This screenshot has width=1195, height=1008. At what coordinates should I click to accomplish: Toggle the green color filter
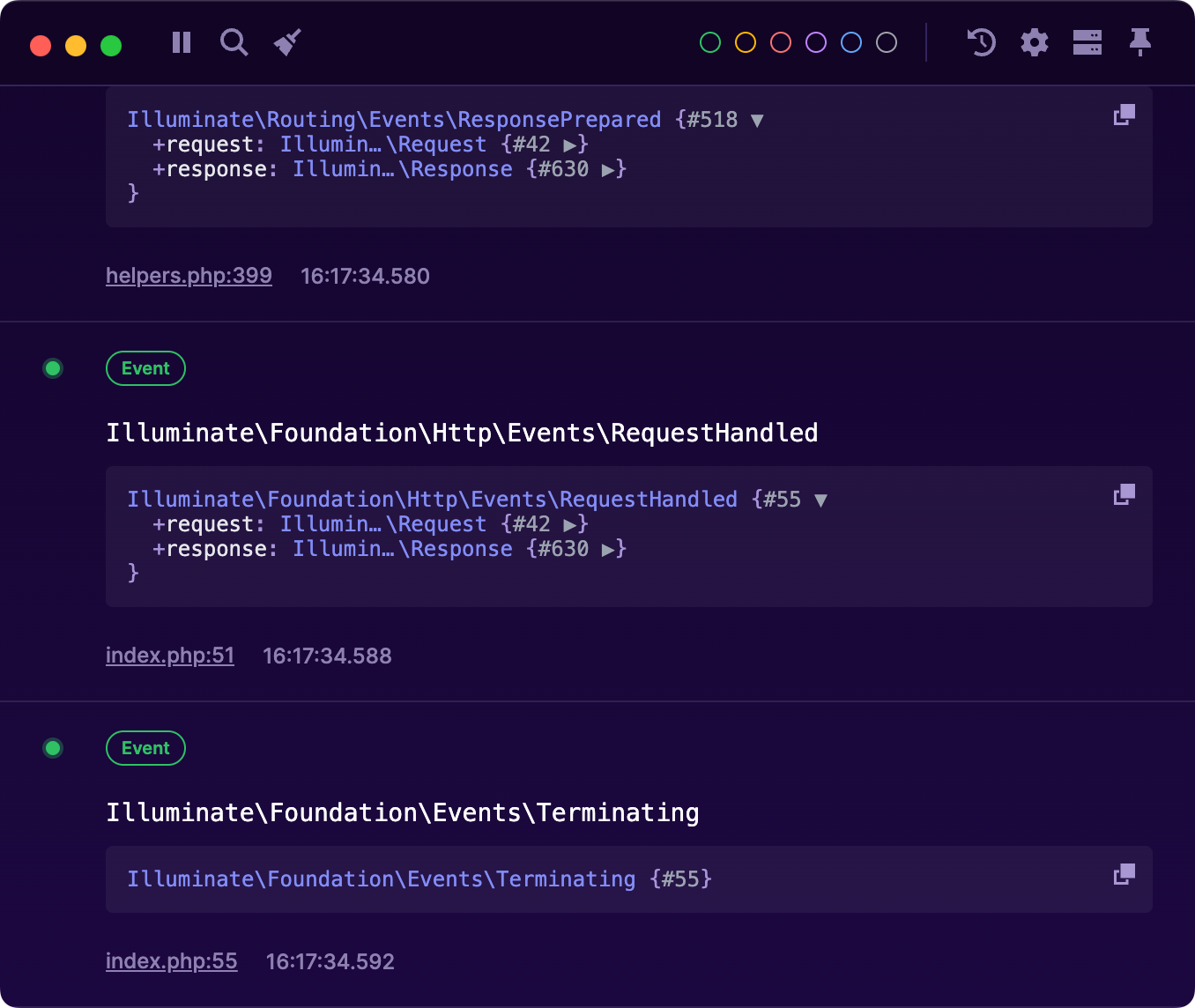coord(709,41)
